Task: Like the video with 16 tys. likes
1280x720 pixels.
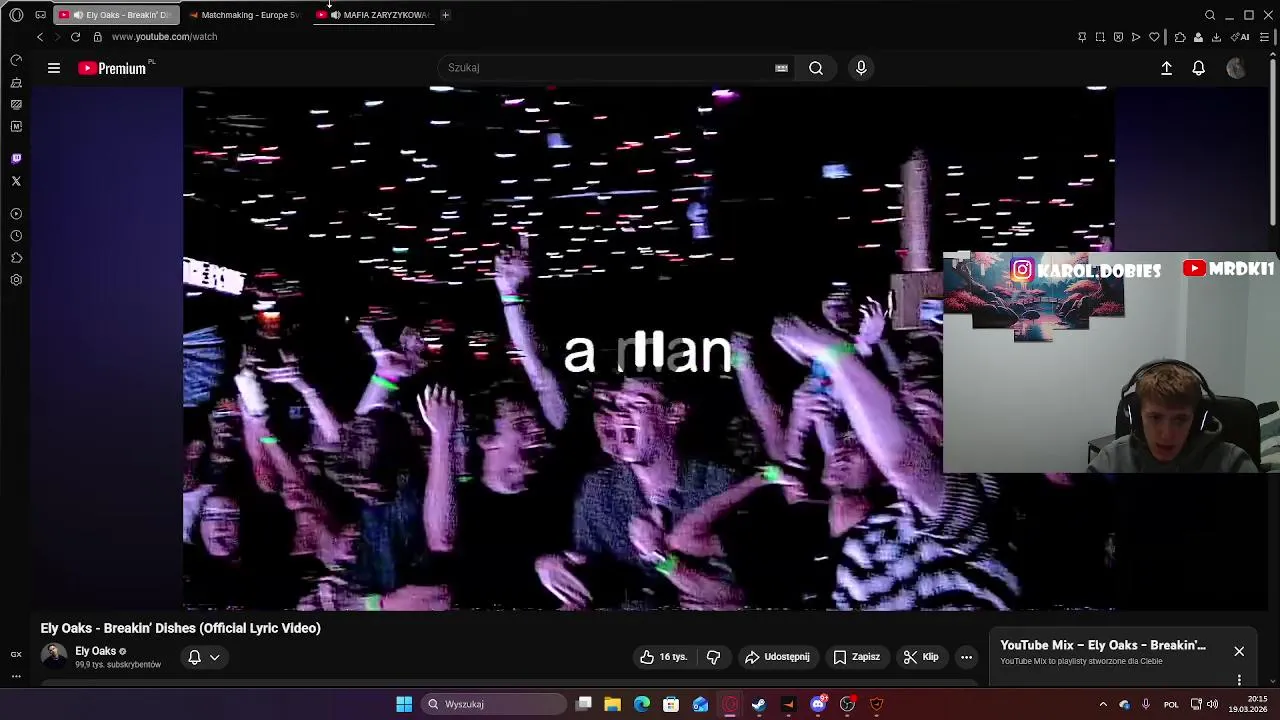Action: click(x=664, y=657)
